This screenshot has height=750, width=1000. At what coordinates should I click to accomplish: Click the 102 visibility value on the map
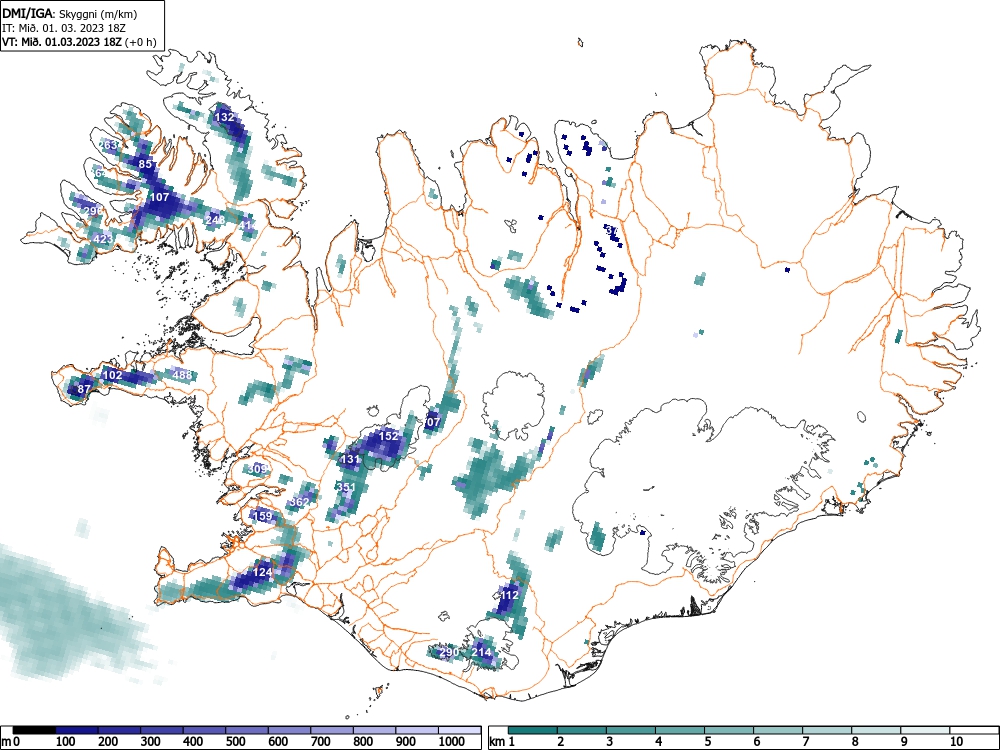[x=112, y=375]
